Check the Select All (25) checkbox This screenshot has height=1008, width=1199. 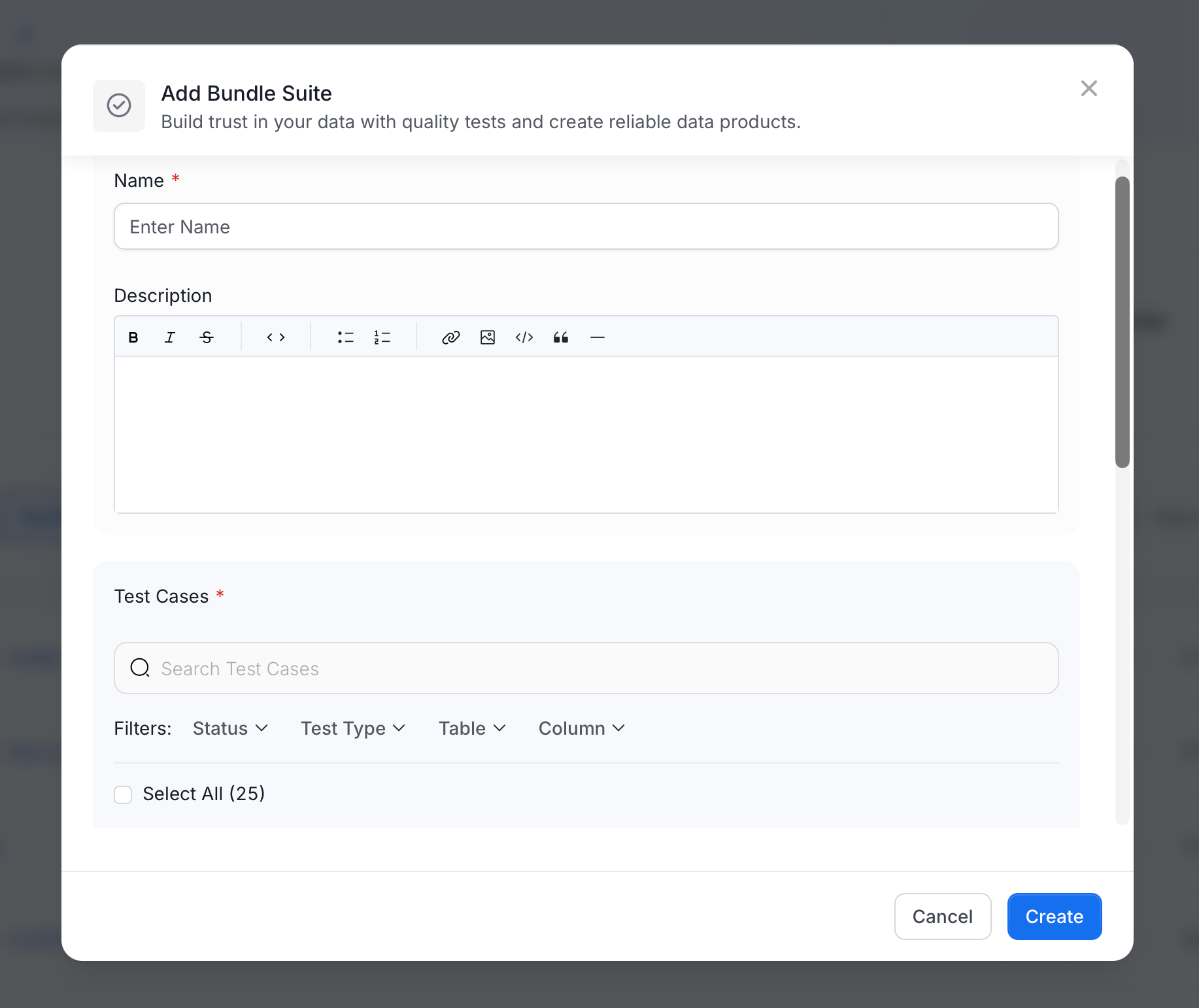pos(123,794)
